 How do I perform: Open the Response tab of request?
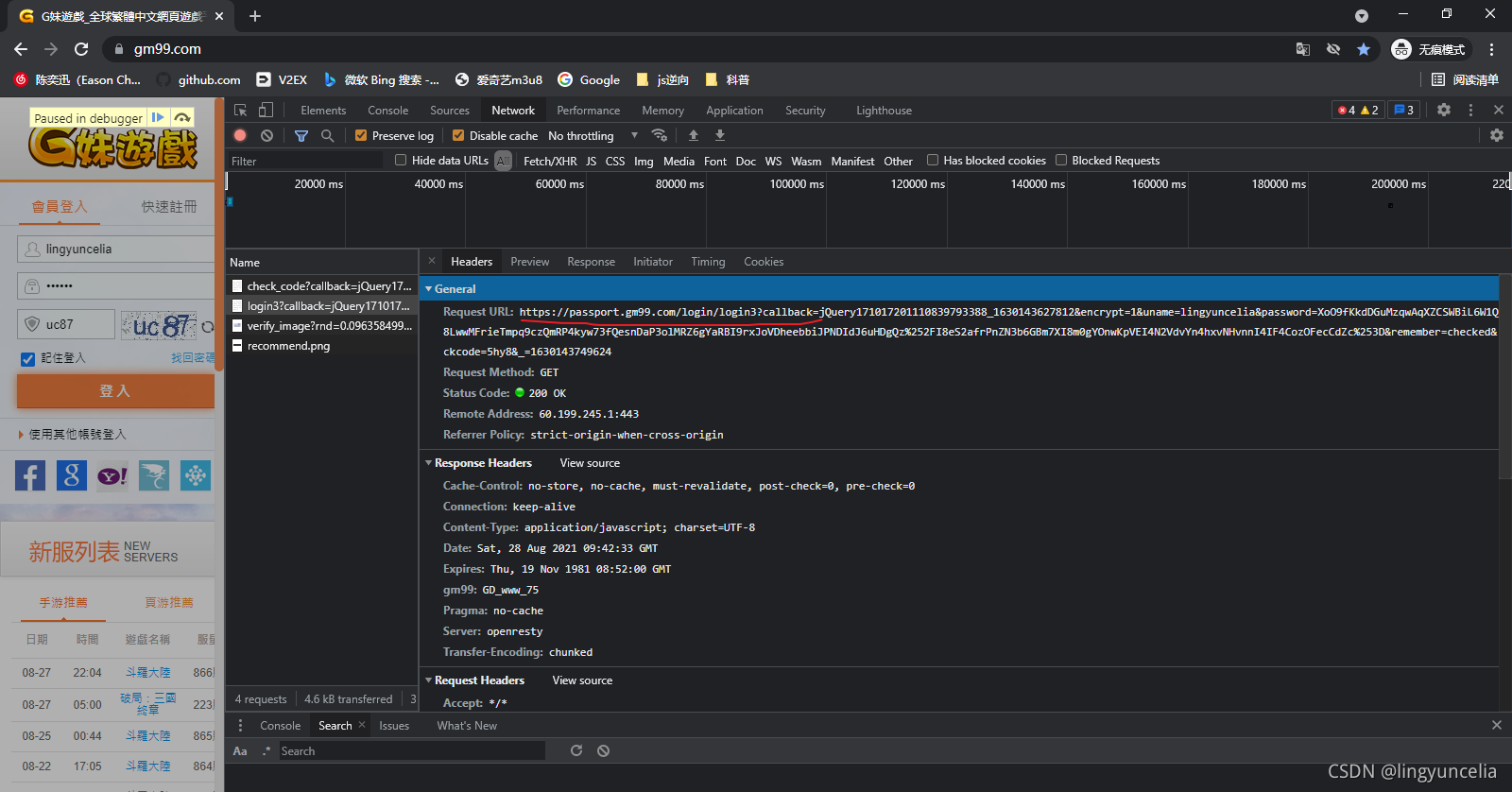coord(591,261)
